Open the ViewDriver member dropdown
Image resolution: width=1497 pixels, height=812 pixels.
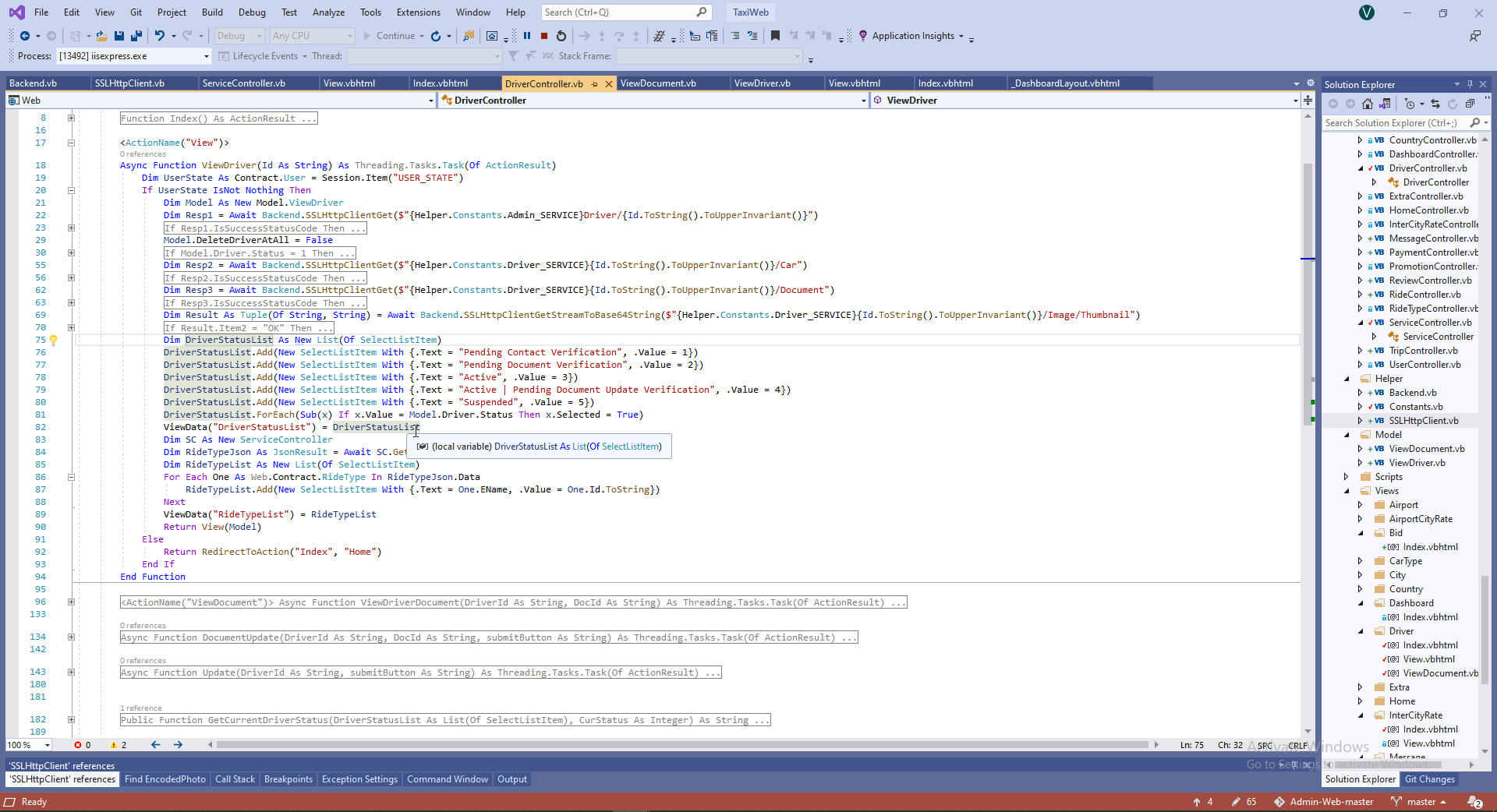click(x=1085, y=101)
